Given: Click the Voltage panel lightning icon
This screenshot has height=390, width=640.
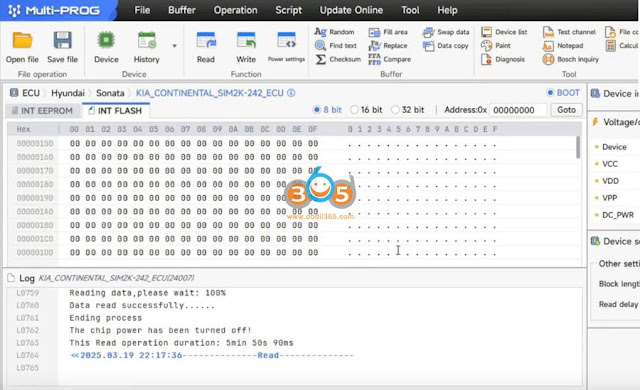Looking at the screenshot, I should 595,122.
